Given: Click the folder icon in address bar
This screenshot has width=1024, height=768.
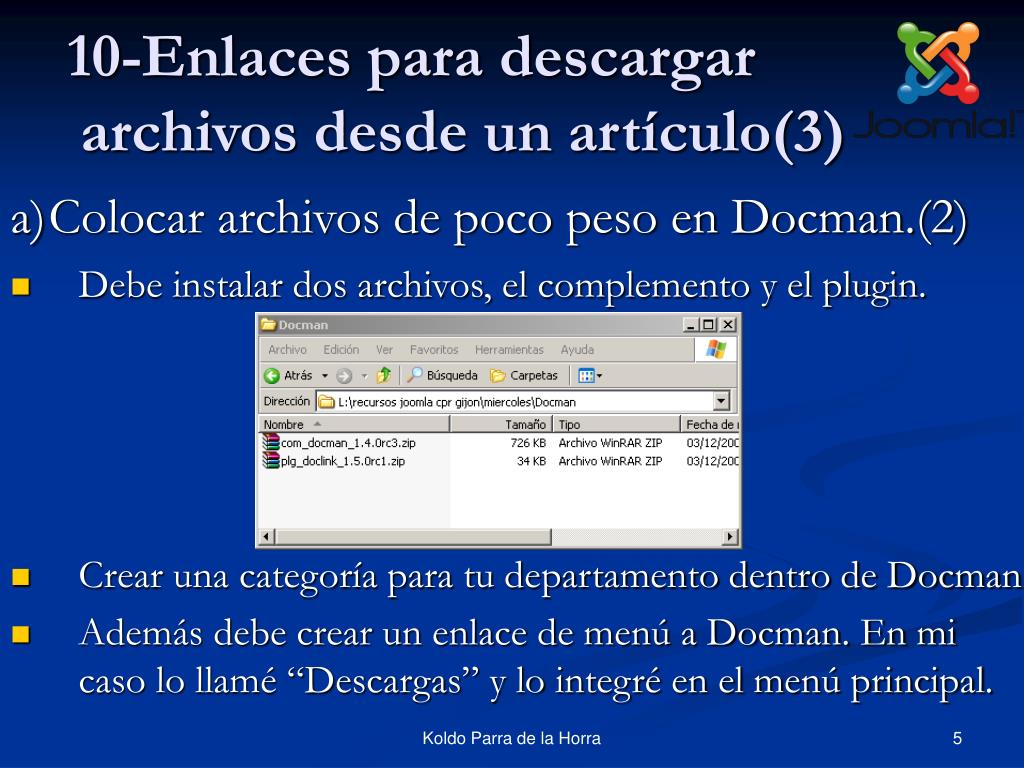Looking at the screenshot, I should tap(326, 402).
